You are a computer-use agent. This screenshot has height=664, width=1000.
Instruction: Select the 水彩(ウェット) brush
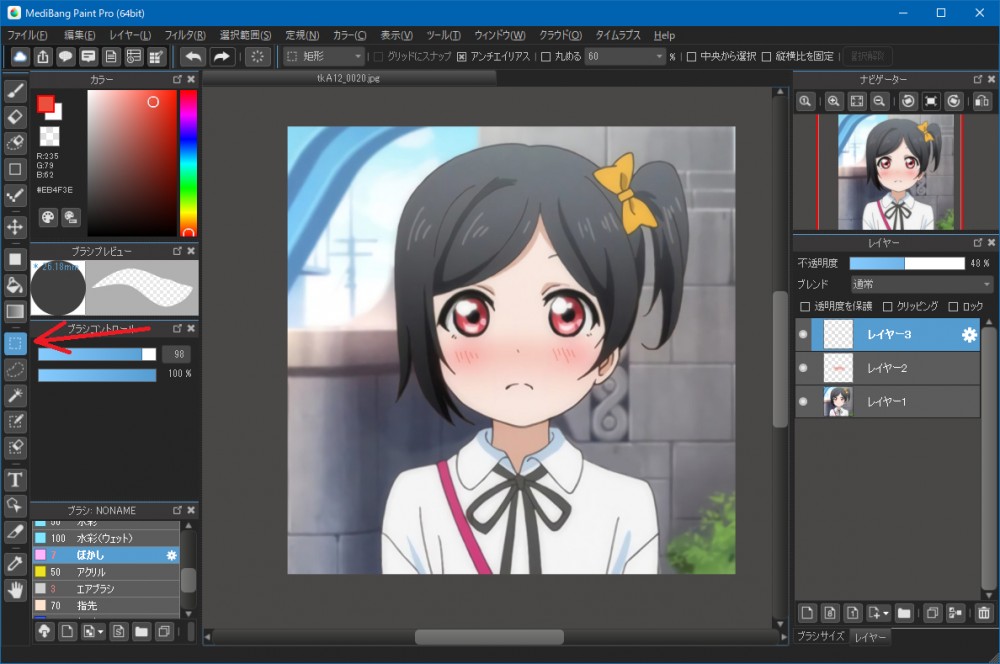click(106, 538)
